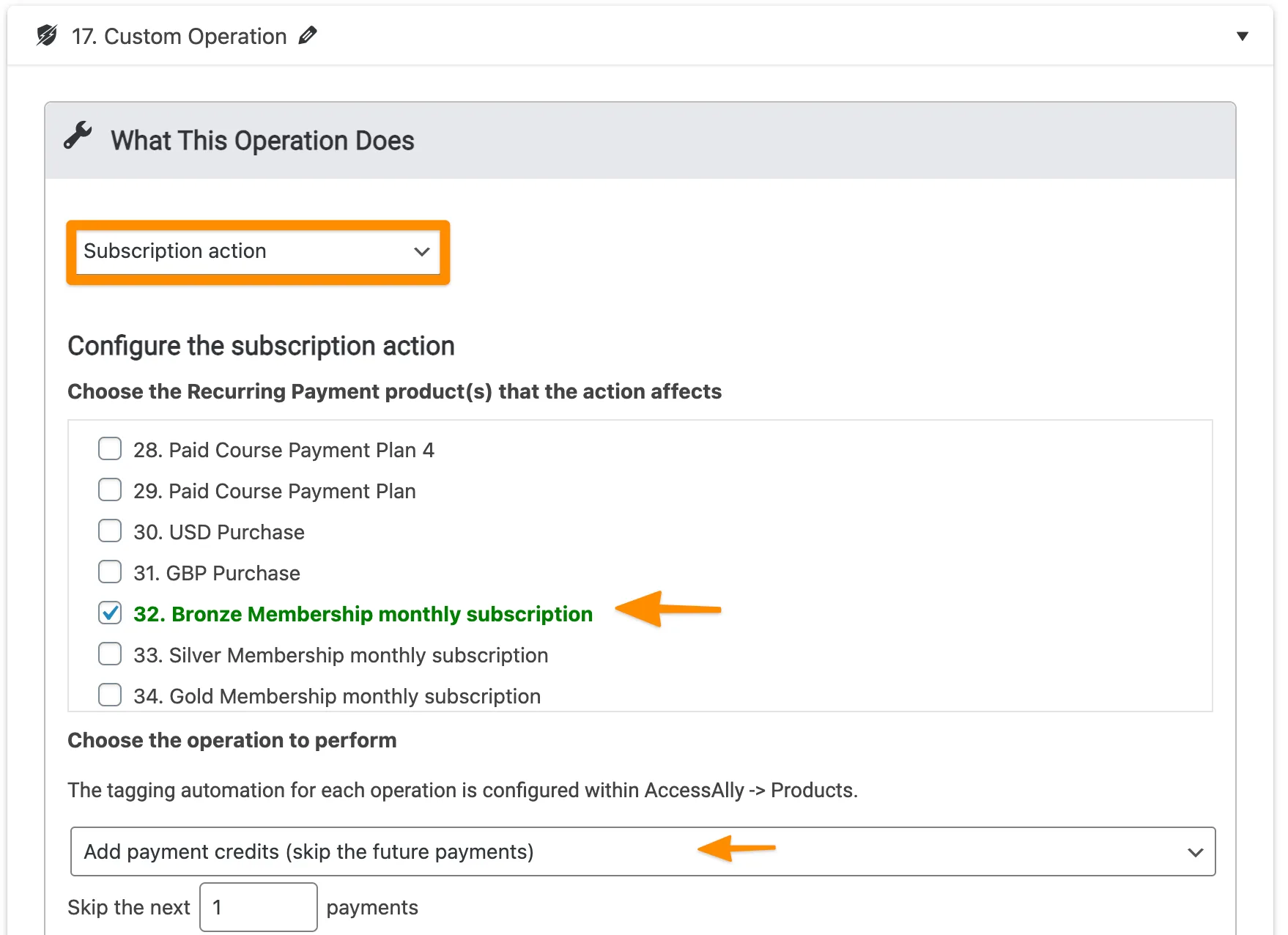Open the Subscription action dropdown
This screenshot has width=1288, height=935.
(x=256, y=251)
